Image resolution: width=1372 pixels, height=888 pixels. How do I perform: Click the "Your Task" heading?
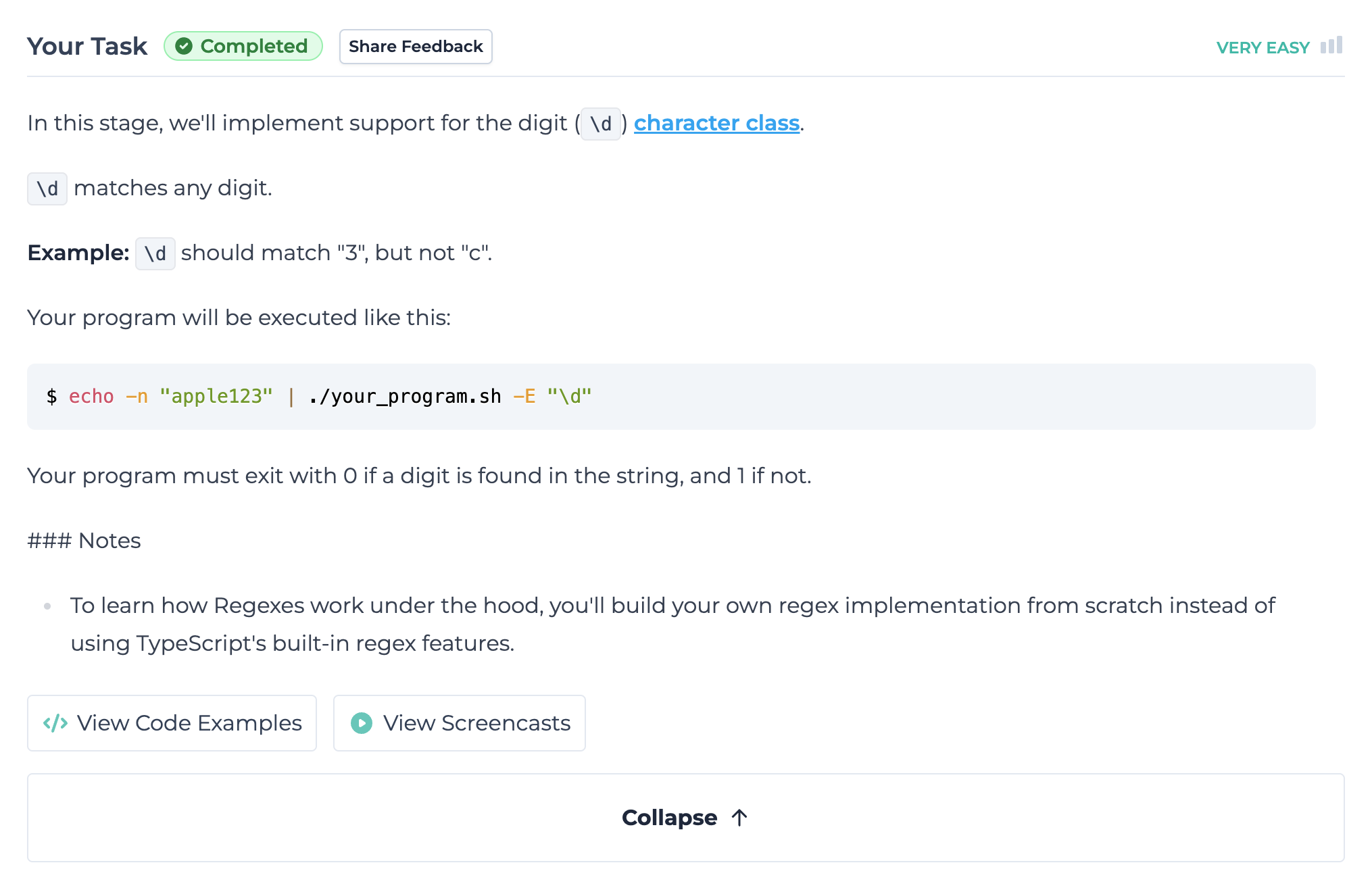click(87, 47)
